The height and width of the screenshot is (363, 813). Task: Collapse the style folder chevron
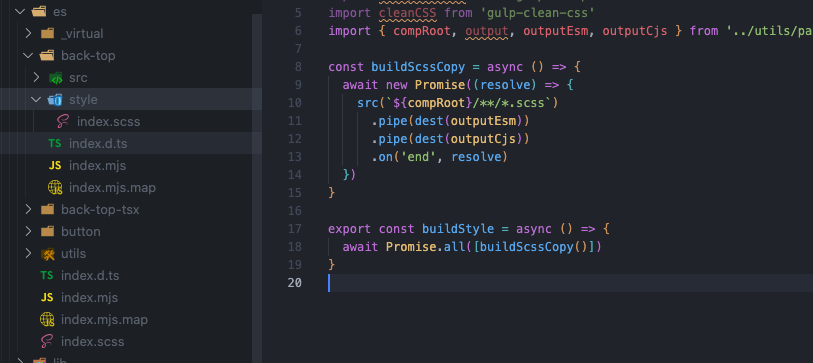point(36,100)
